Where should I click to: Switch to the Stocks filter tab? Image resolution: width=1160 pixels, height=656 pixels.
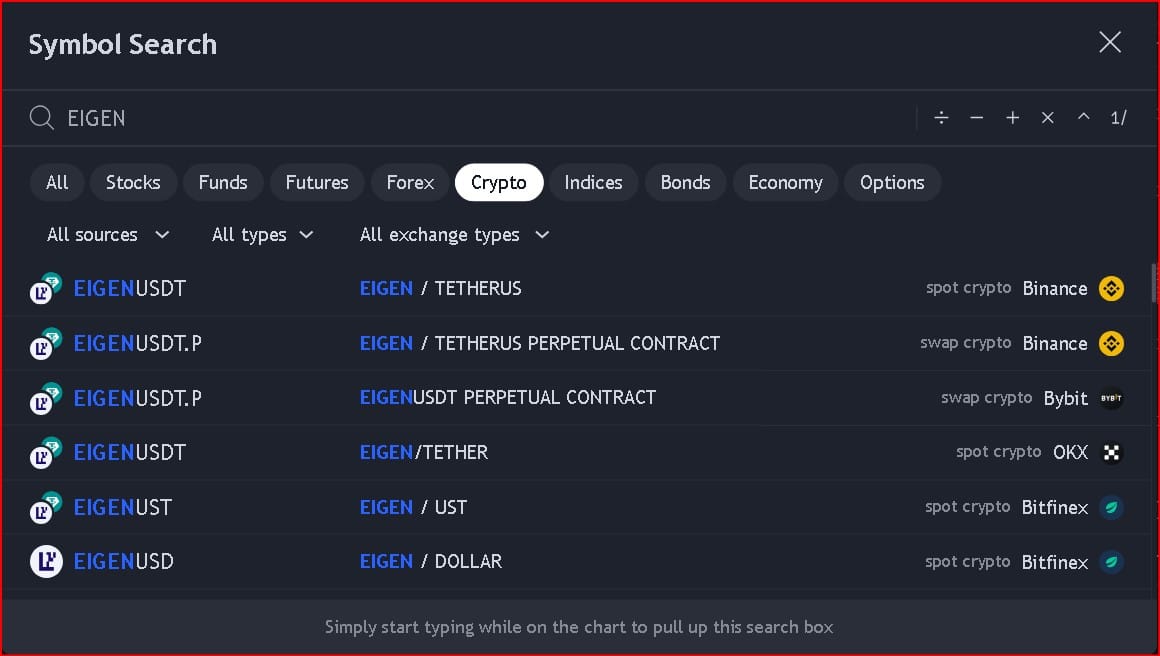(x=133, y=183)
